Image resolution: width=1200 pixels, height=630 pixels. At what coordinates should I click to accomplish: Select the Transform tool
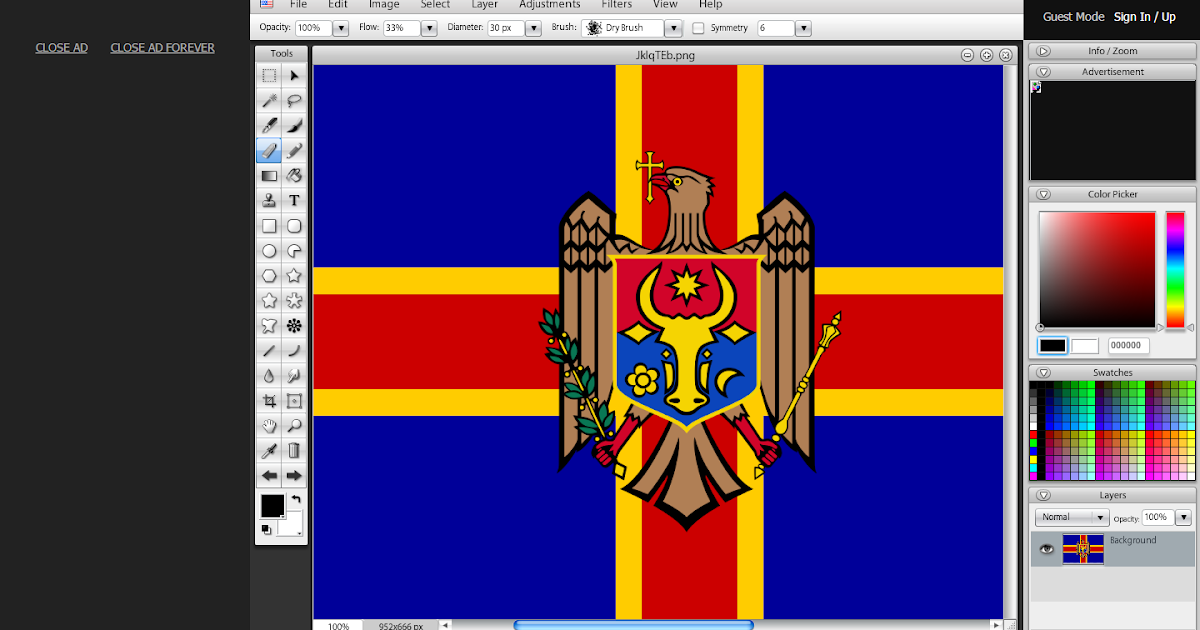tap(294, 400)
